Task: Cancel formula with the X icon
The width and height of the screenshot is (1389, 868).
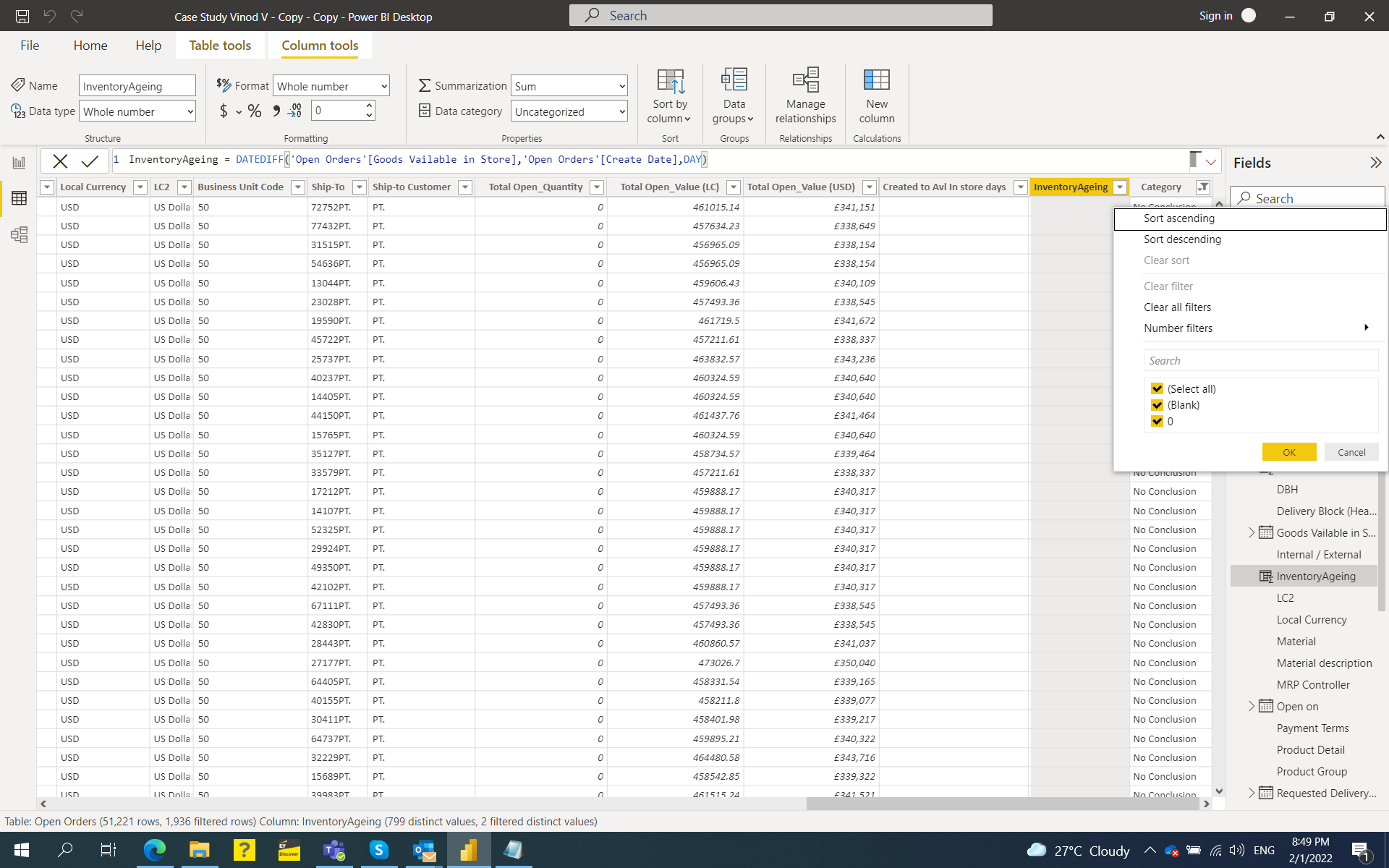Action: (x=60, y=161)
